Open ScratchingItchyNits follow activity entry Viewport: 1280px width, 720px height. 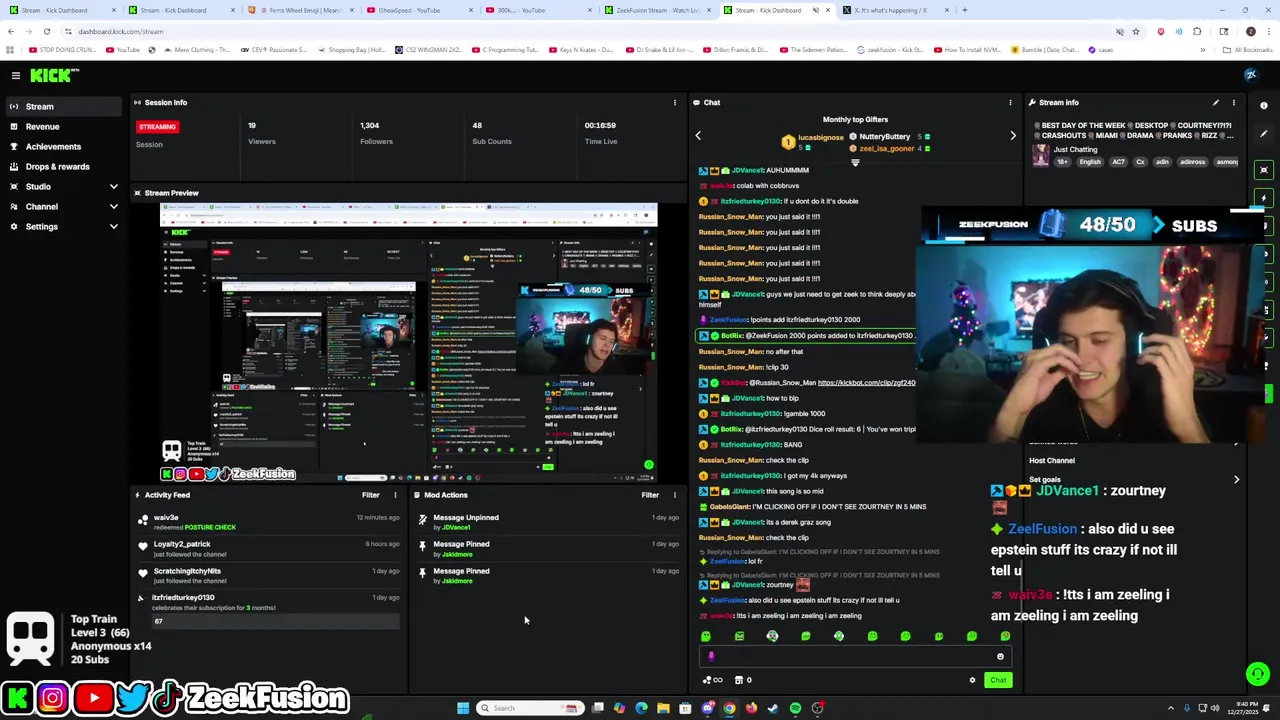[270, 576]
